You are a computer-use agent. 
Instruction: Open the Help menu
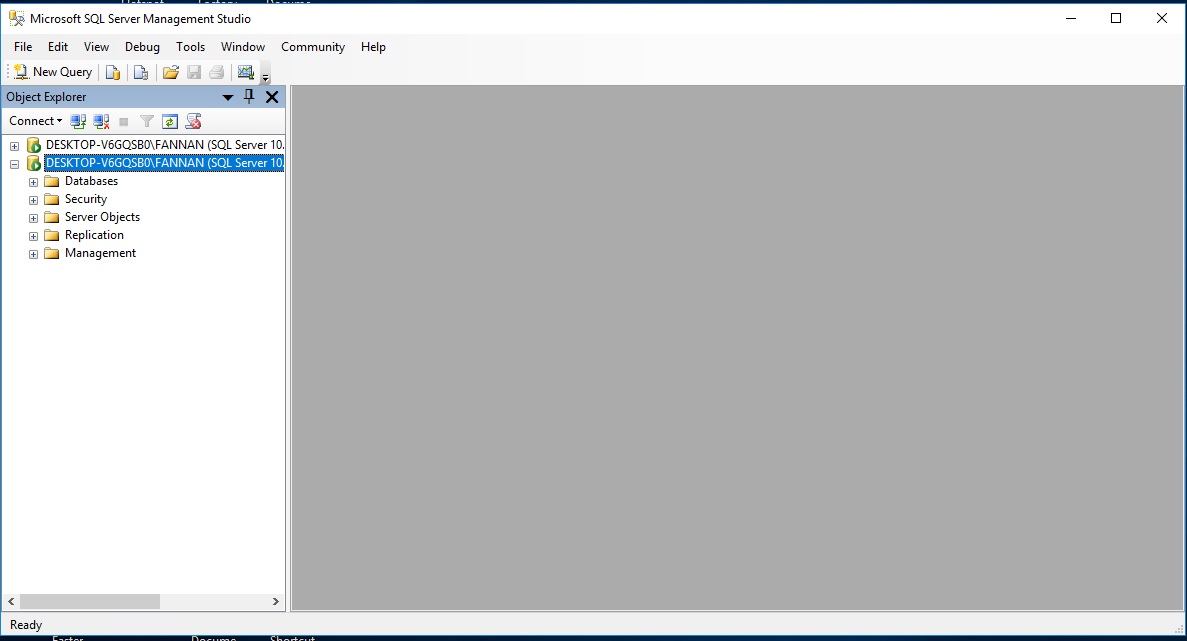click(373, 47)
